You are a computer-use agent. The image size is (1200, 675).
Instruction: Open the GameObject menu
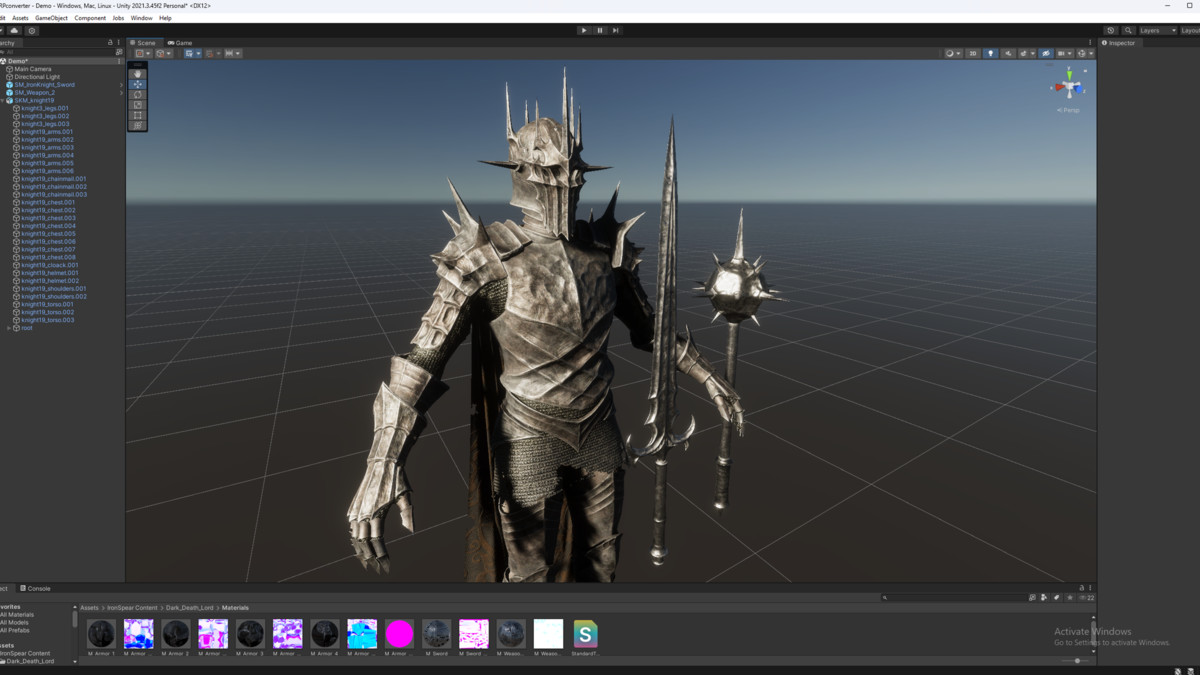51,18
